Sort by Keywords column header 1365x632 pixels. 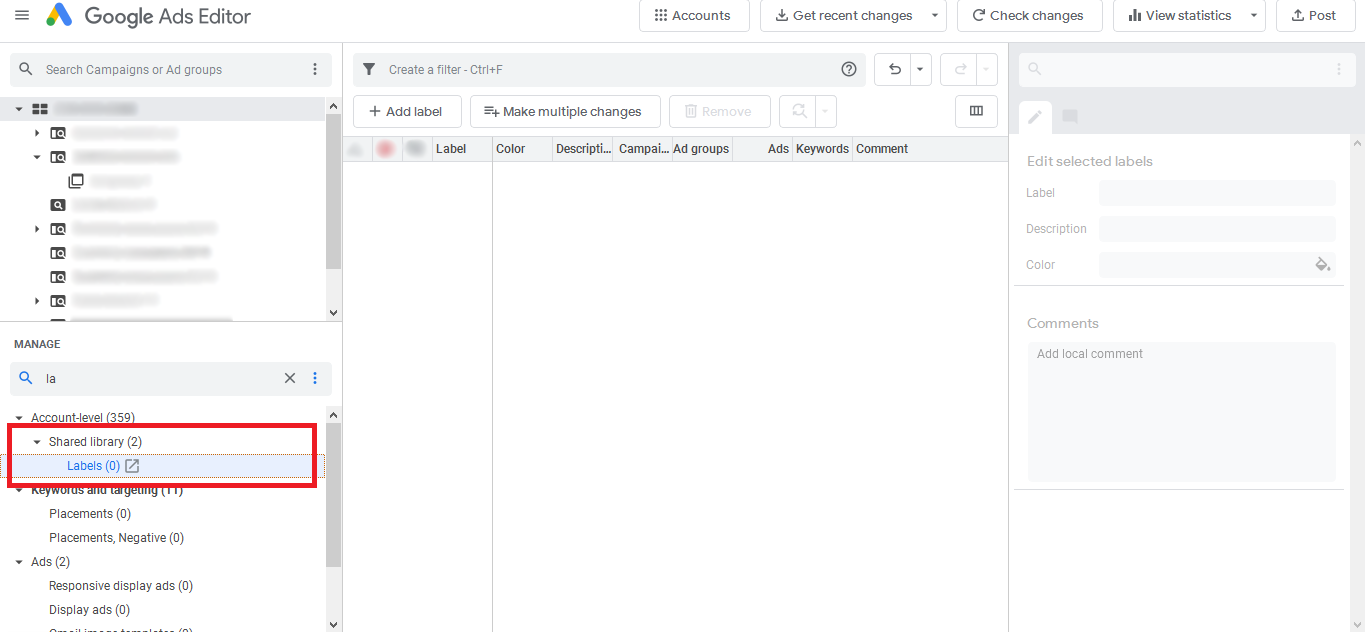point(822,149)
